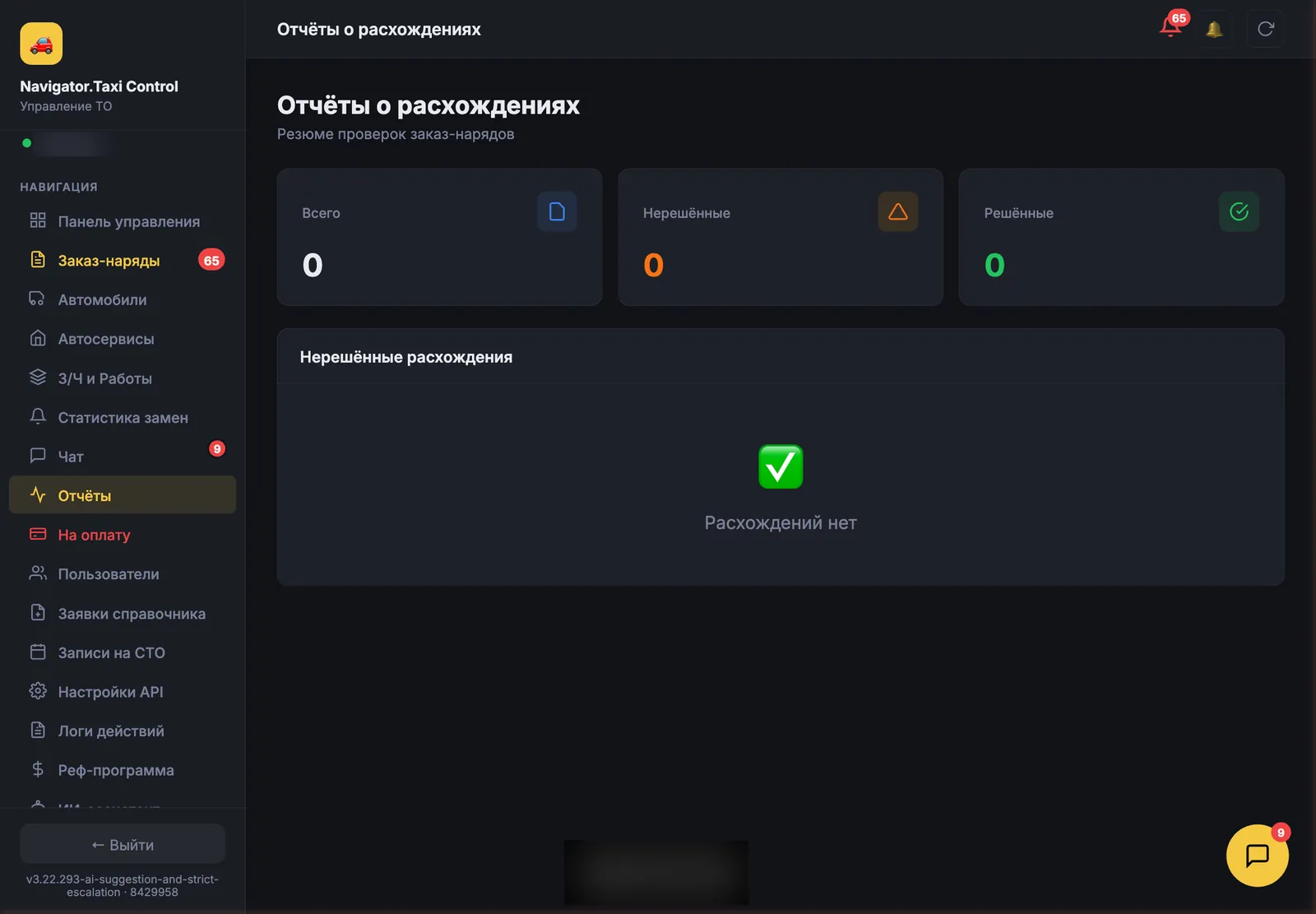Click the Автосервисы garage icon
Viewport: 1316px width, 914px height.
coord(38,338)
